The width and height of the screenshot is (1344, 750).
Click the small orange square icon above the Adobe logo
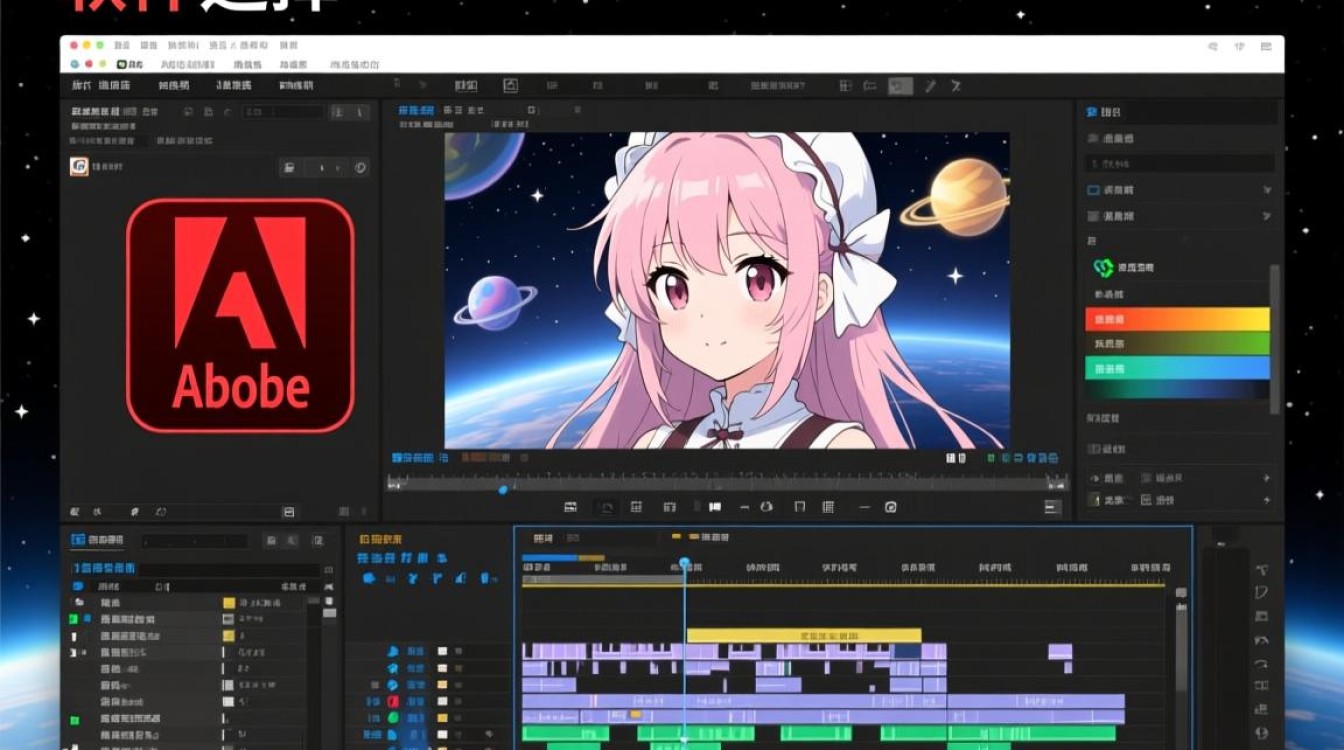(x=79, y=167)
